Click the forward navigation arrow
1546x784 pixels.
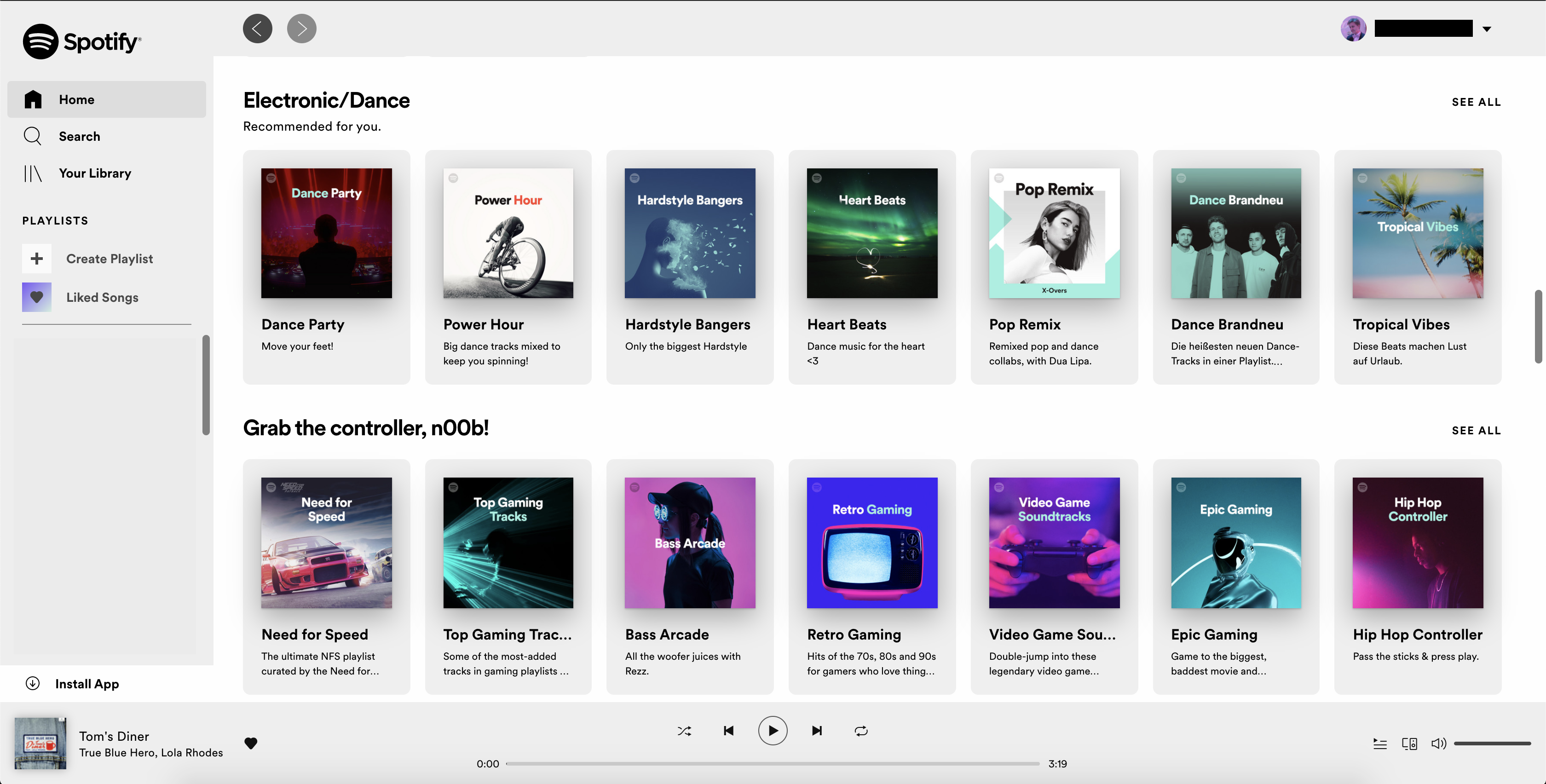click(301, 28)
